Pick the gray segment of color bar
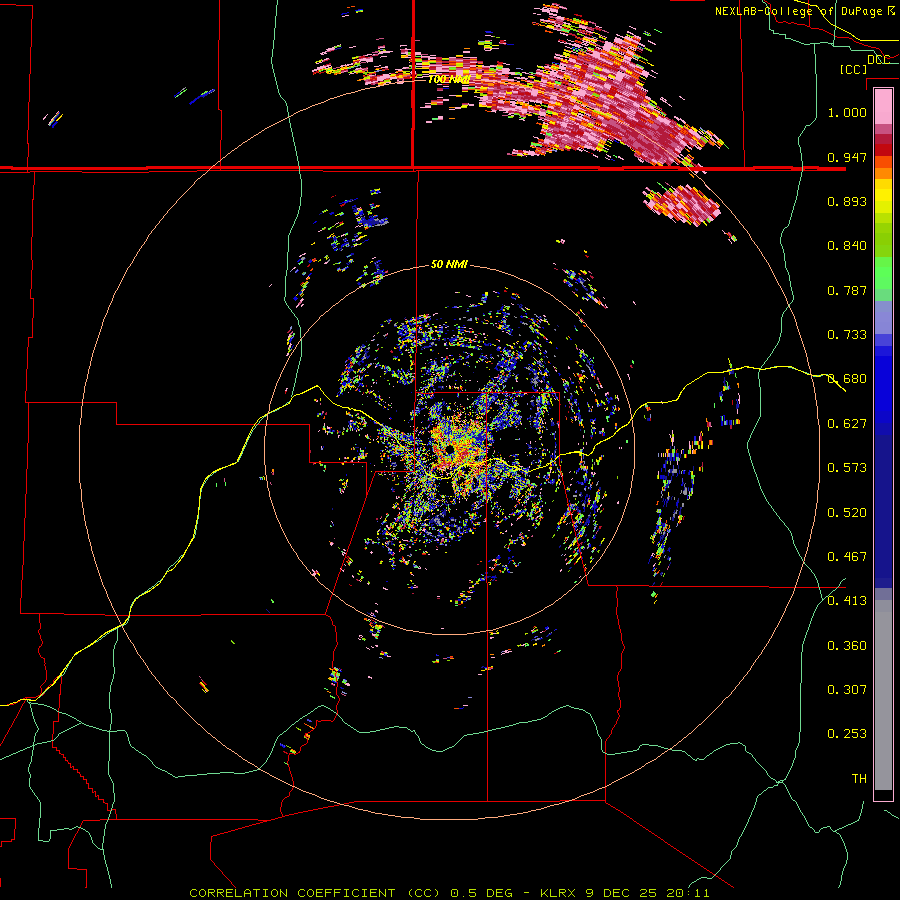The width and height of the screenshot is (900, 900). (883, 695)
